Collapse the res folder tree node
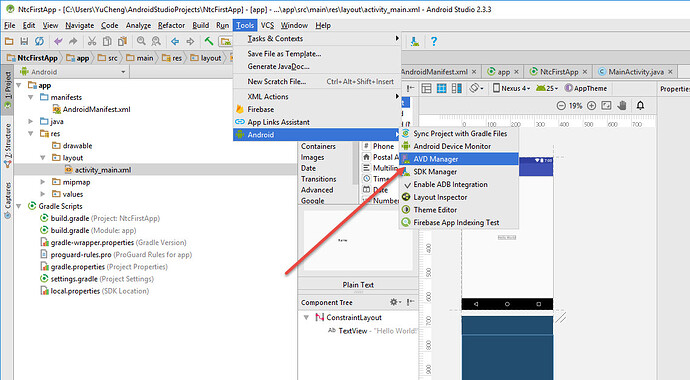This screenshot has width=690, height=380. (31, 134)
